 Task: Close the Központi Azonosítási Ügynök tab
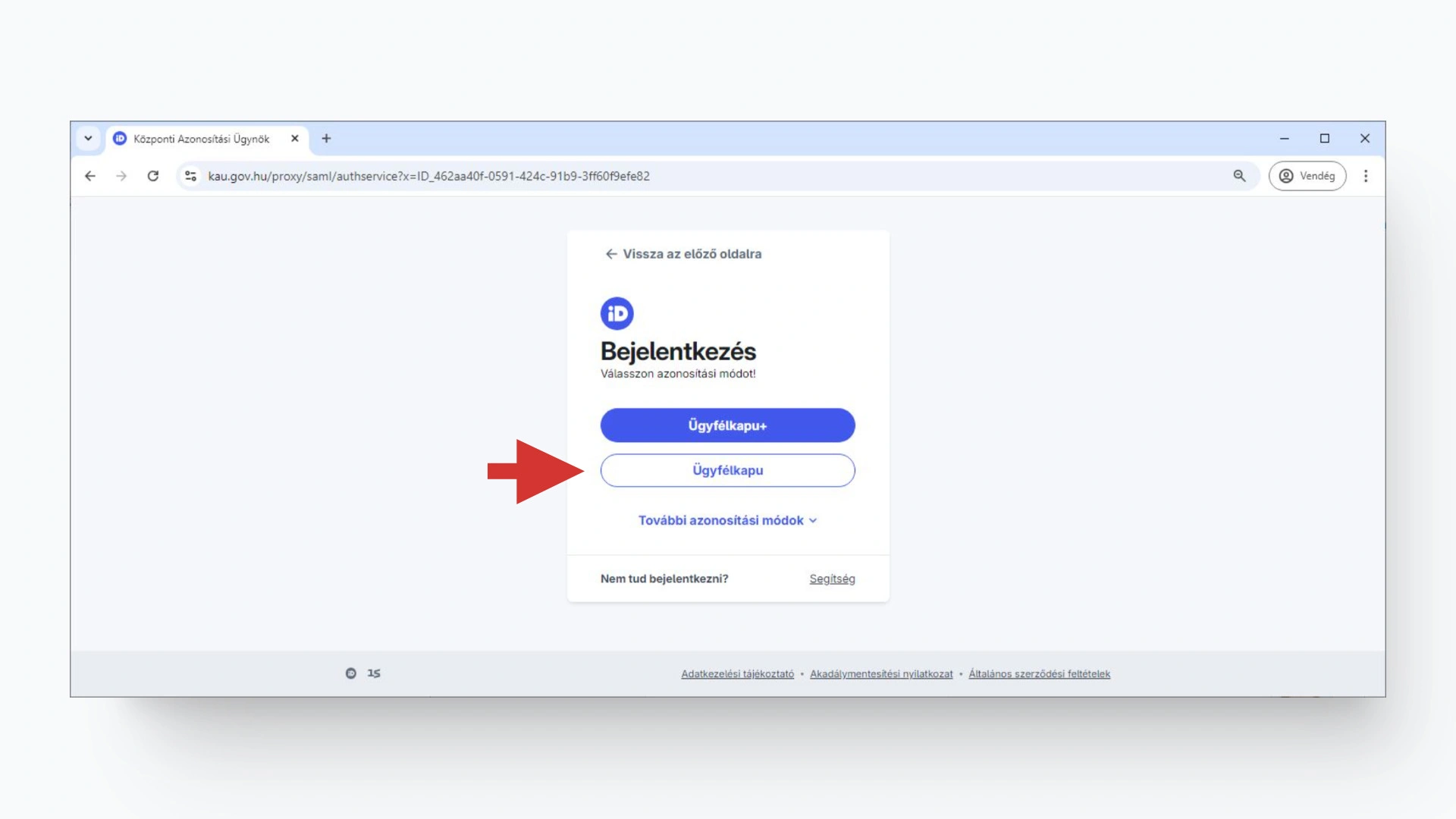(295, 139)
